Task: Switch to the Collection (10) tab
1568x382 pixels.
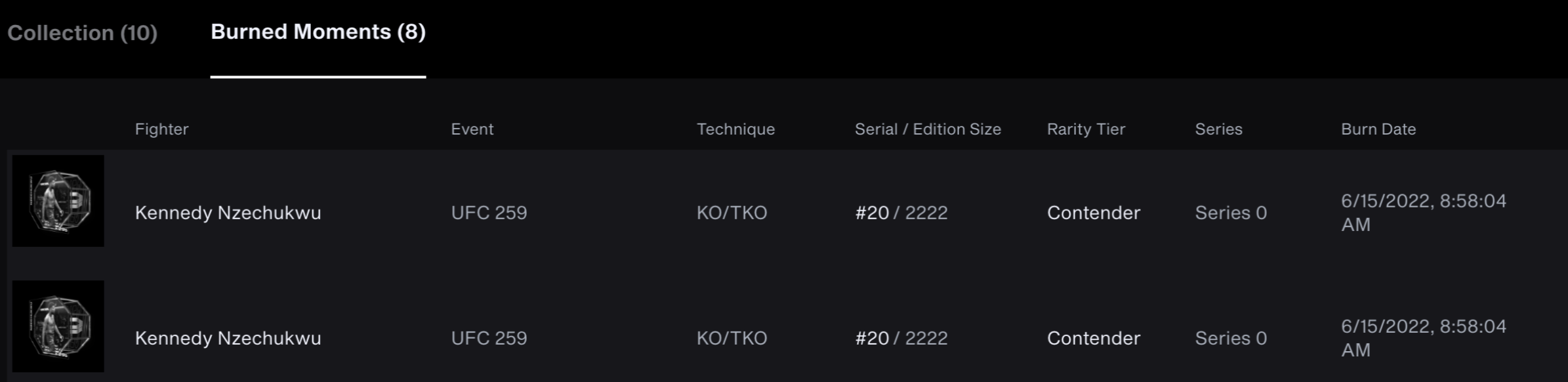Action: point(82,33)
